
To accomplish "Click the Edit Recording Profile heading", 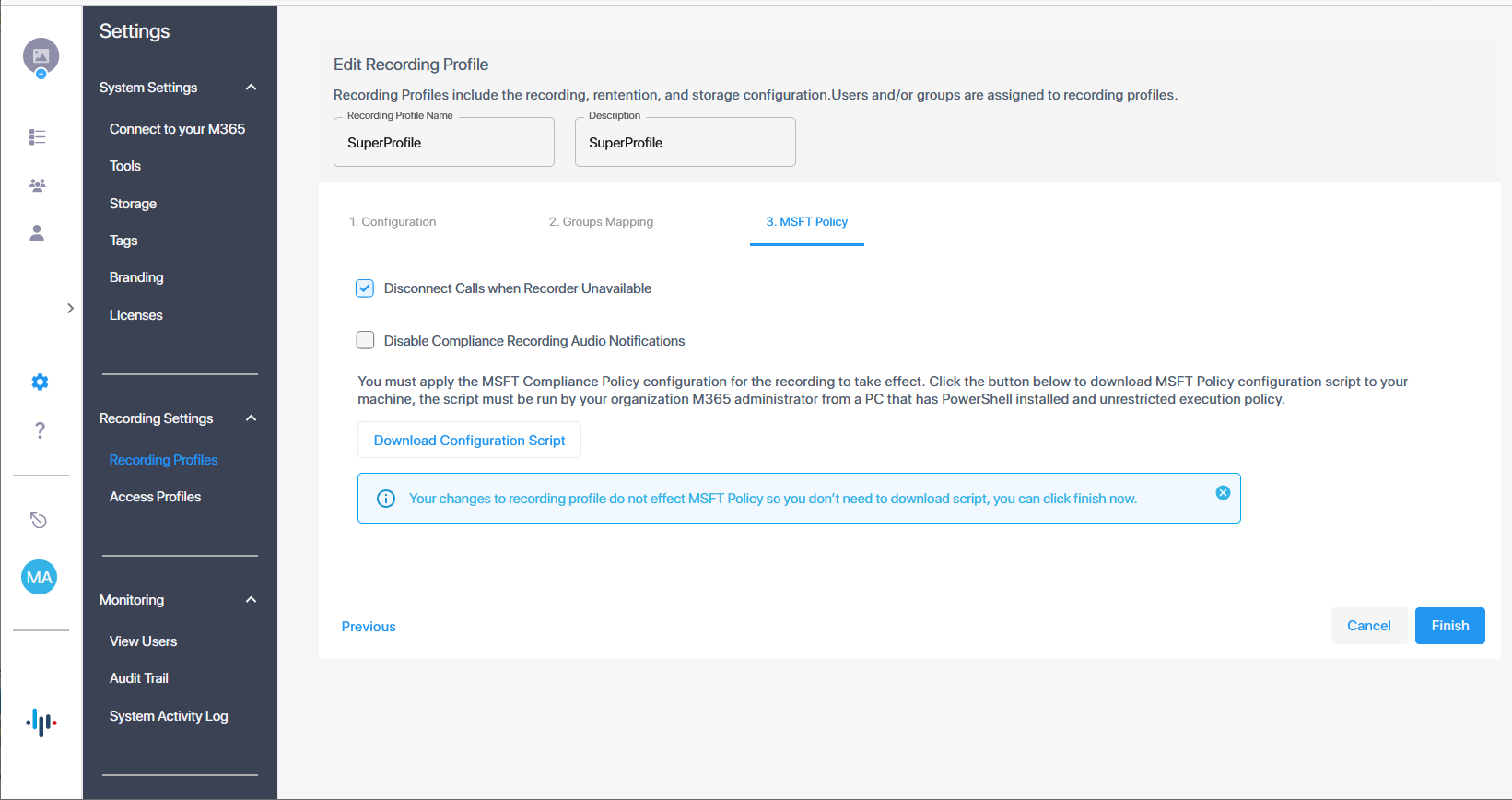I will point(411,65).
